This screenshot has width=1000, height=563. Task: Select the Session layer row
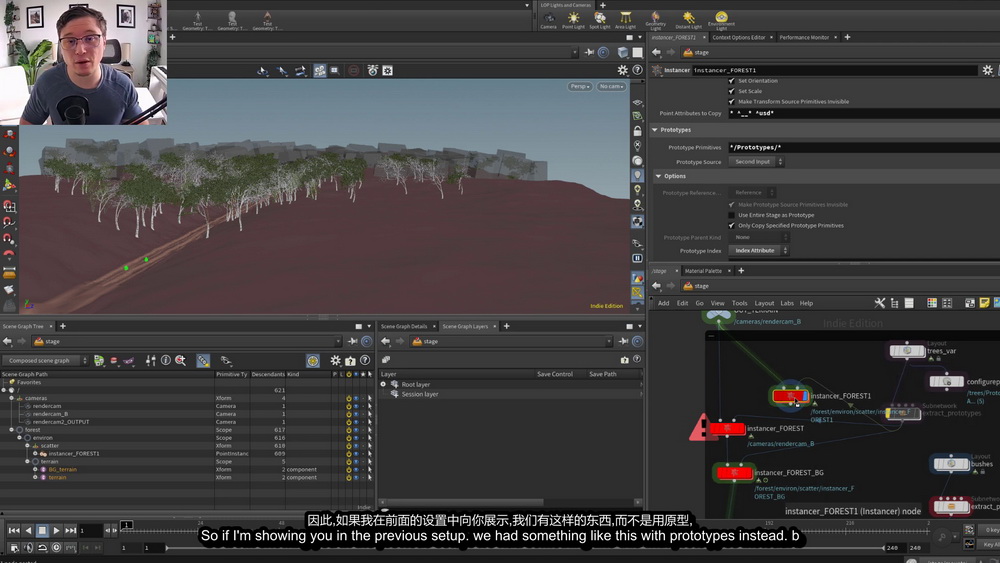click(x=510, y=394)
